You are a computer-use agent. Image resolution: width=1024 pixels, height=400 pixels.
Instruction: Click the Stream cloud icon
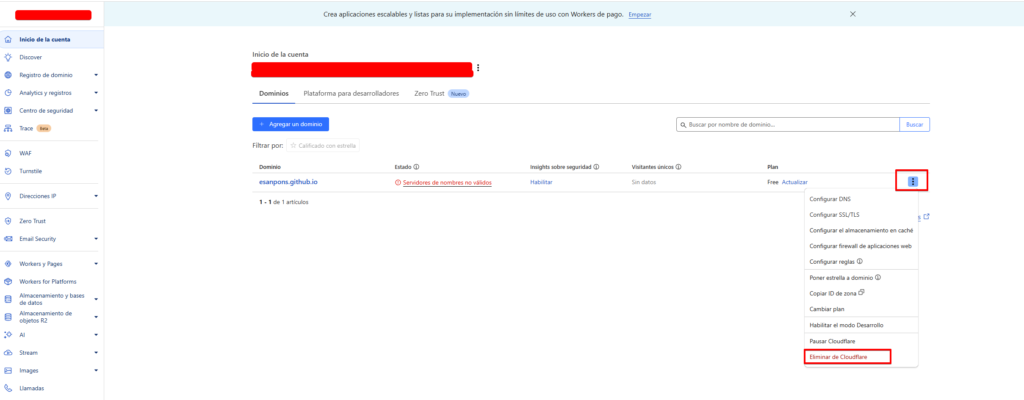pos(8,352)
